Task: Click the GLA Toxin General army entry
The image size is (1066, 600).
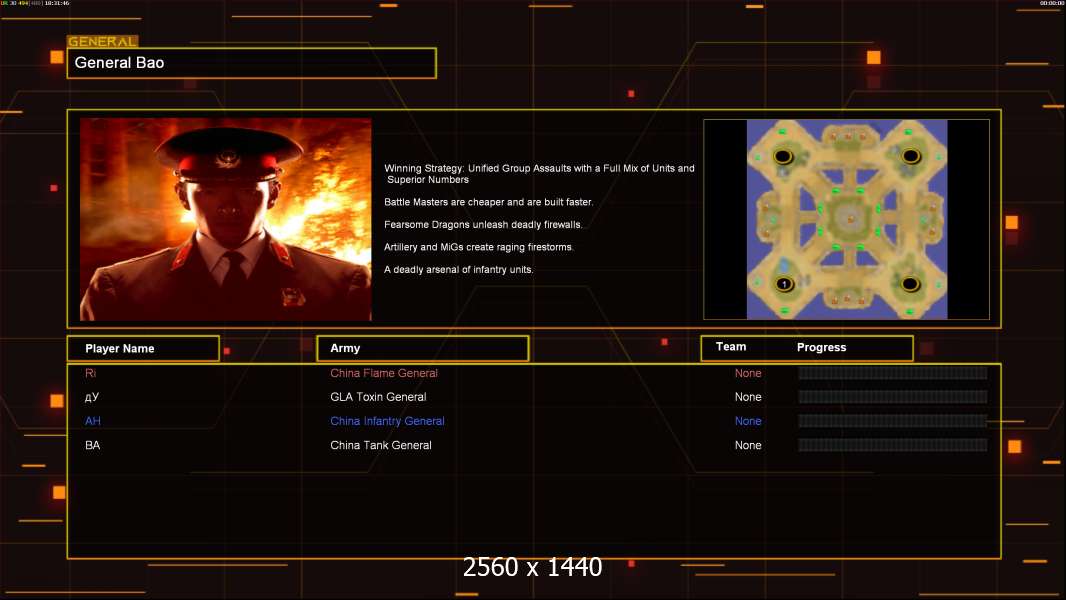Action: tap(378, 397)
